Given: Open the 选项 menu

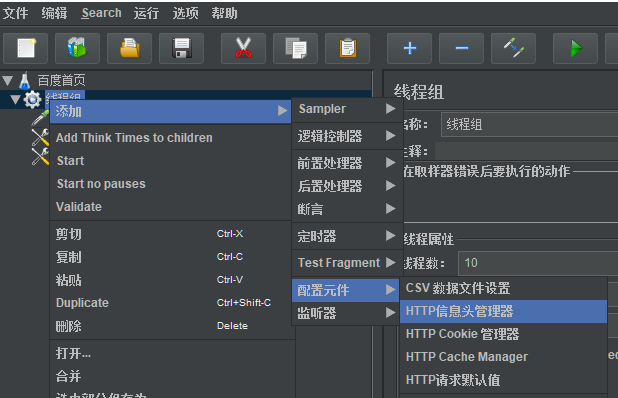Looking at the screenshot, I should pyautogui.click(x=185, y=13).
